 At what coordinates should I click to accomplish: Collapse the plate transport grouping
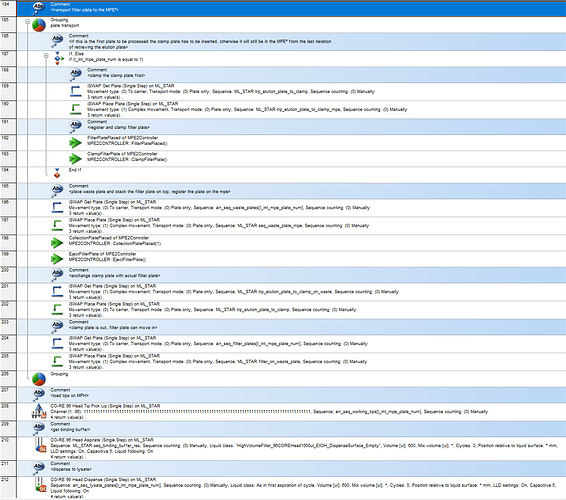[27, 22]
